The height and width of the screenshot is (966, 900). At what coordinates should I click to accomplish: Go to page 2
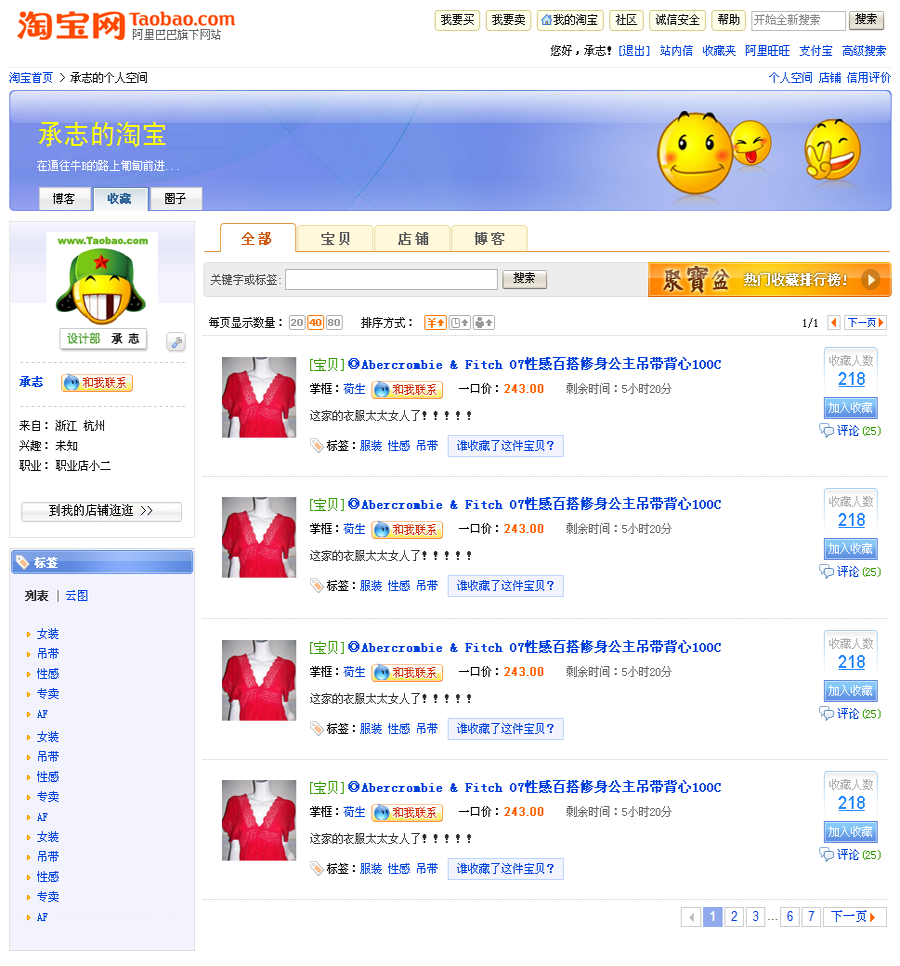(x=734, y=917)
